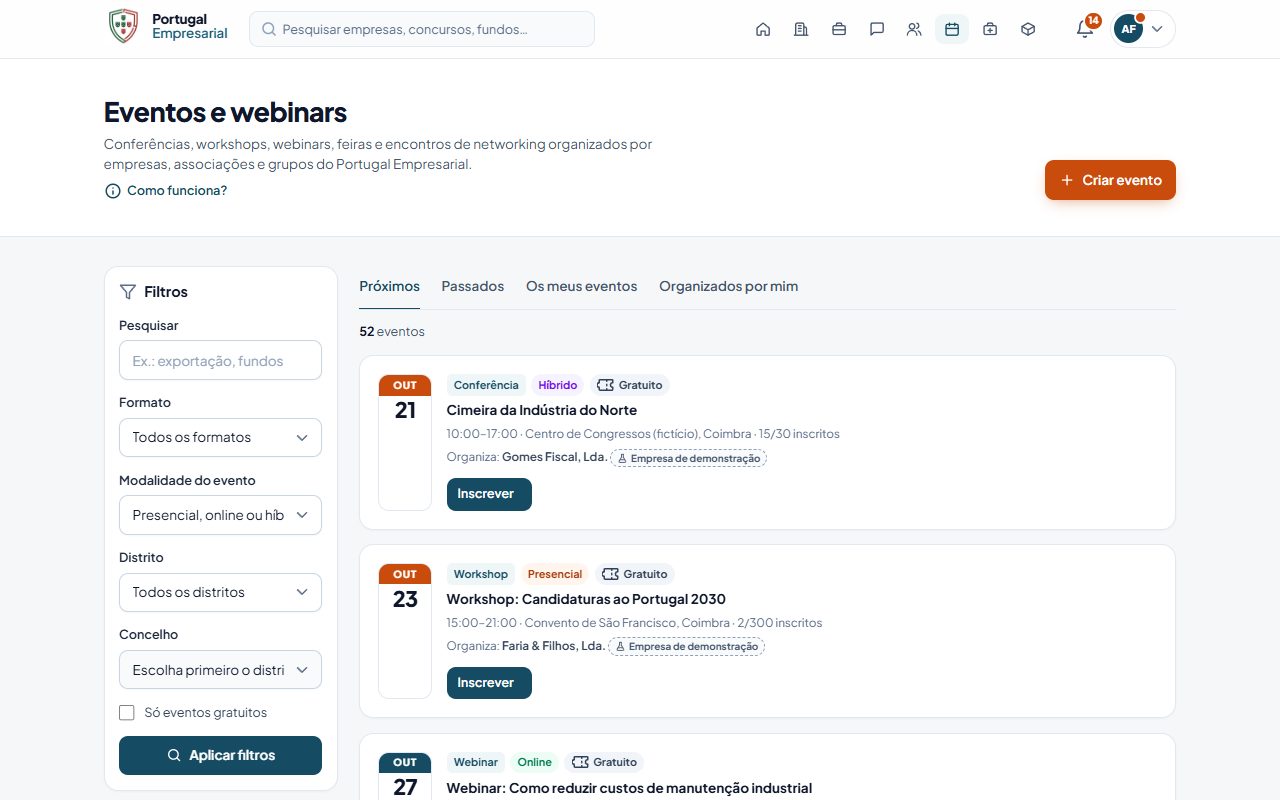Focus the top search empresas field

pyautogui.click(x=422, y=29)
